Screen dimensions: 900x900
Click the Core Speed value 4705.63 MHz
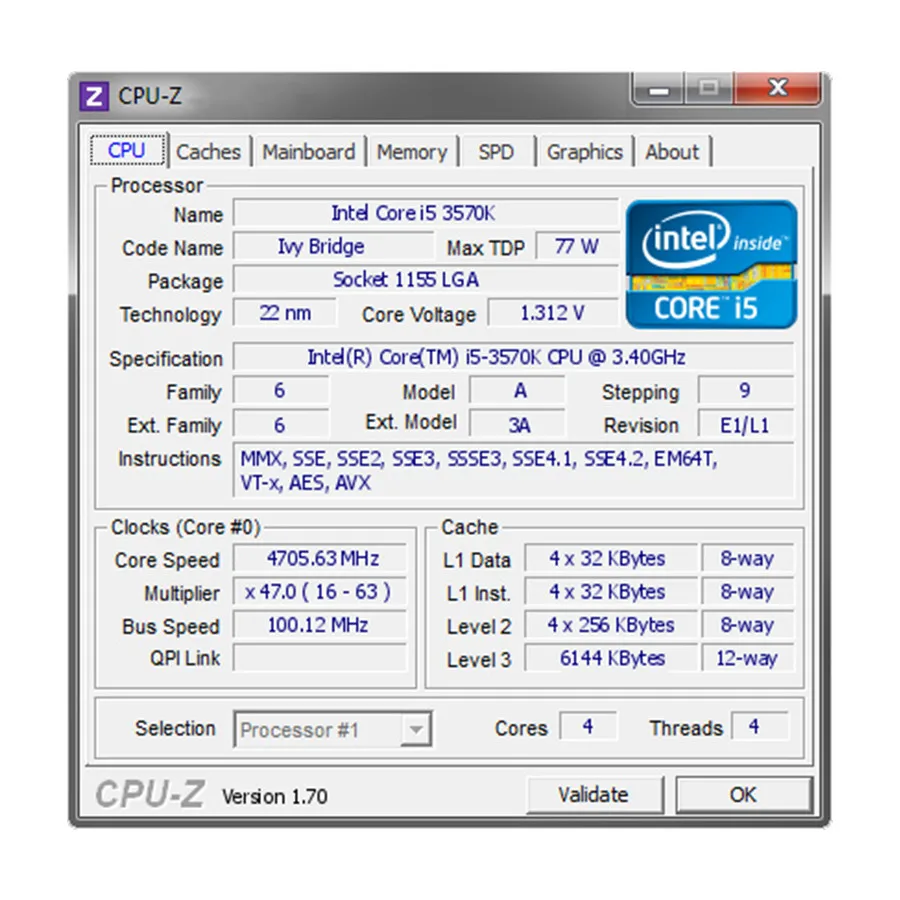pyautogui.click(x=320, y=558)
